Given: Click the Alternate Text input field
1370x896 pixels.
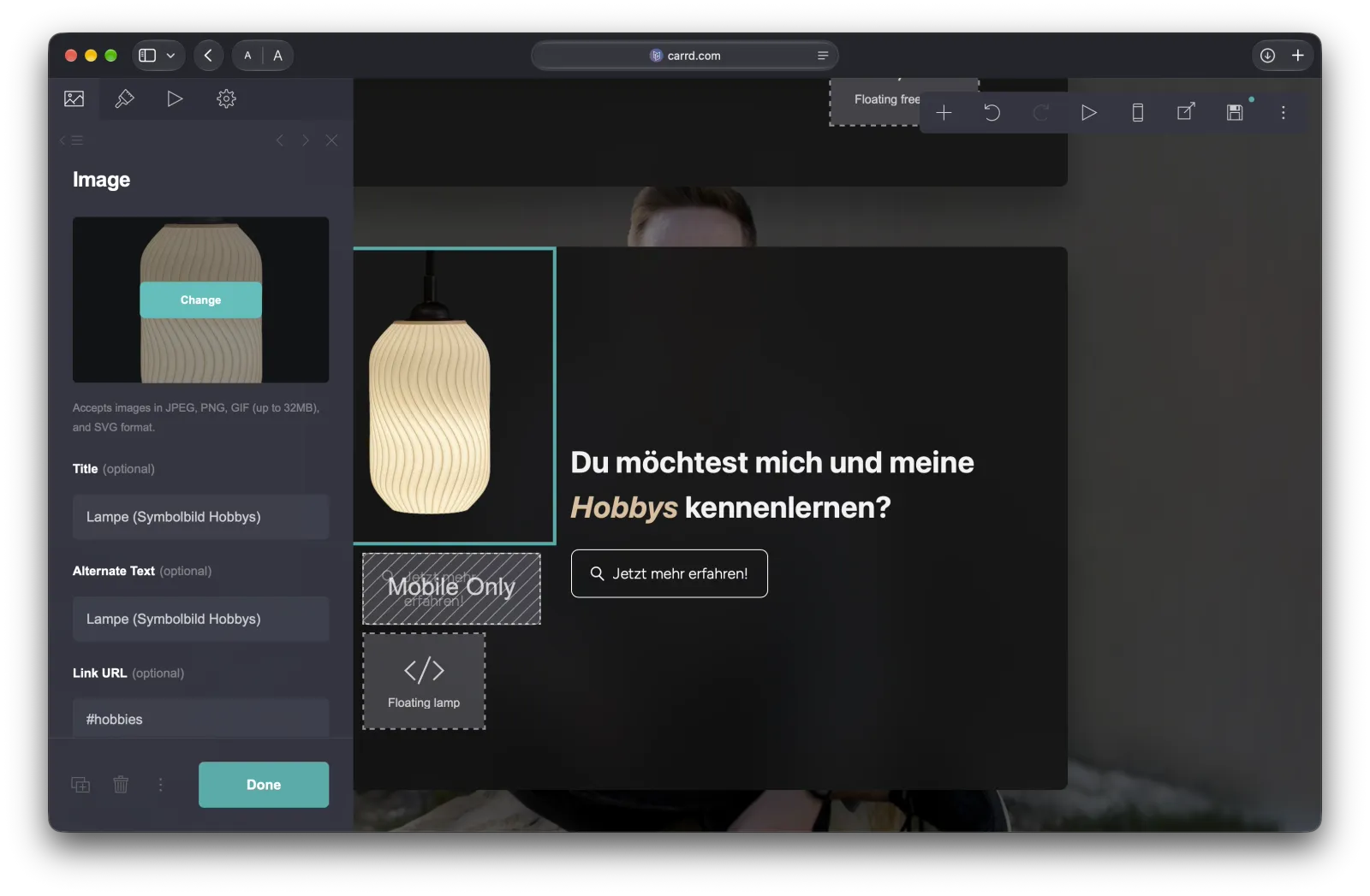Looking at the screenshot, I should (x=200, y=619).
